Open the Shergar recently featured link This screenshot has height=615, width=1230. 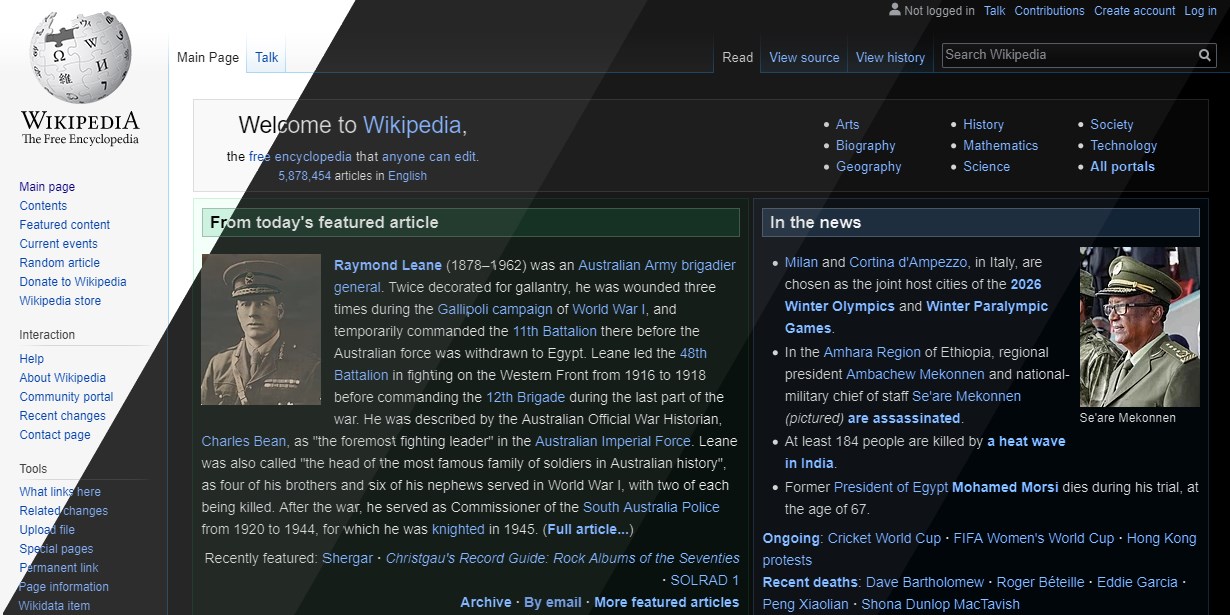pos(347,558)
